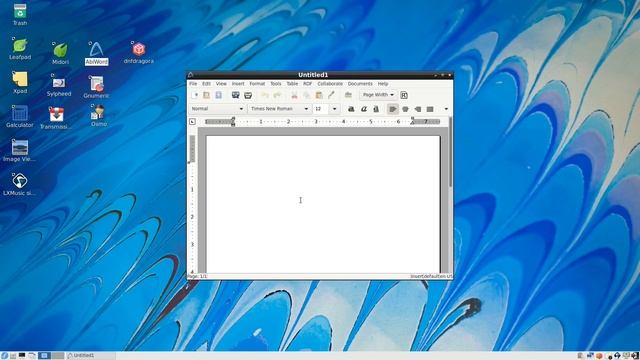Click the Open file toolbar icon

[207, 95]
